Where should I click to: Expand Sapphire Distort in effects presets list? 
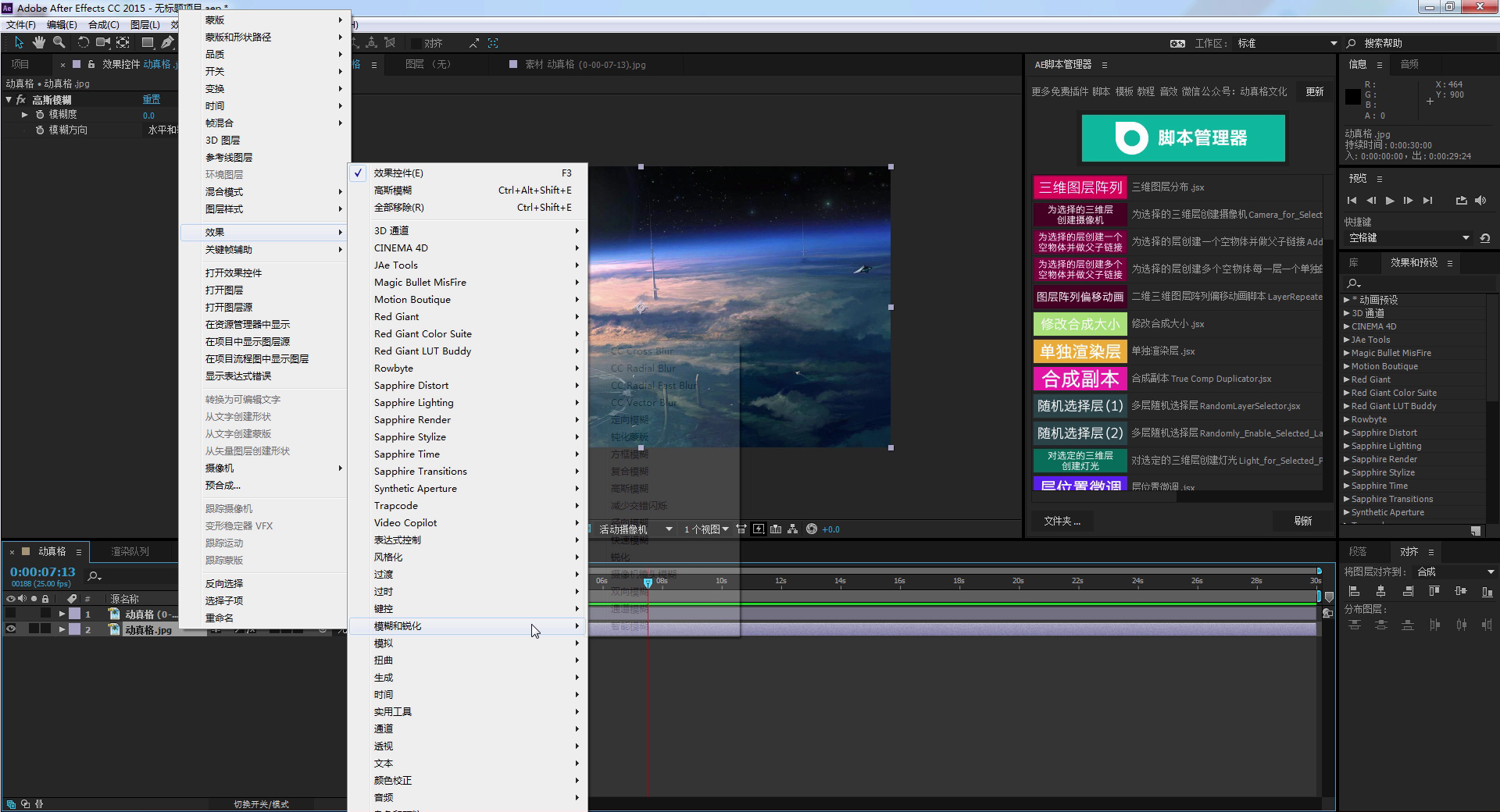pyautogui.click(x=1347, y=433)
